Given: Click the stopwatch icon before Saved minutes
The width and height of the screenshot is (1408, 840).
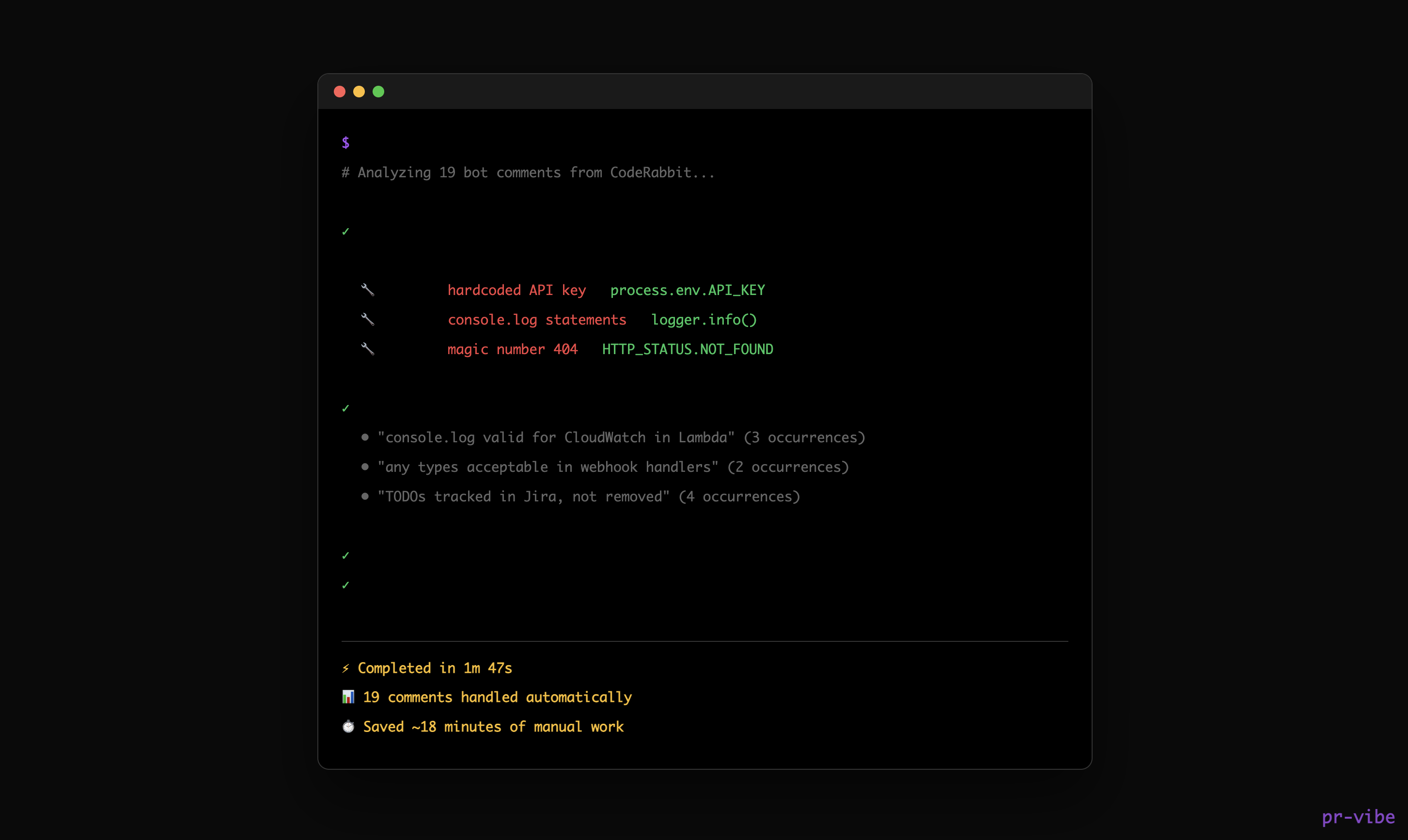Looking at the screenshot, I should click(348, 726).
